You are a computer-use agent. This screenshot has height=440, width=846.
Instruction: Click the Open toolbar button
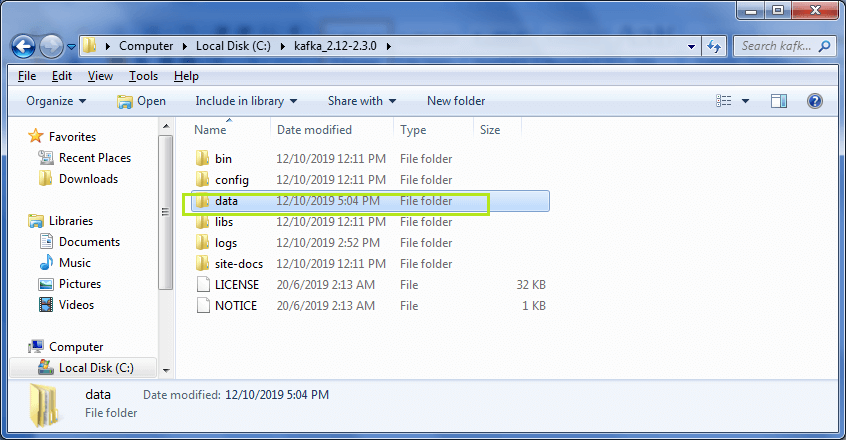pyautogui.click(x=141, y=101)
